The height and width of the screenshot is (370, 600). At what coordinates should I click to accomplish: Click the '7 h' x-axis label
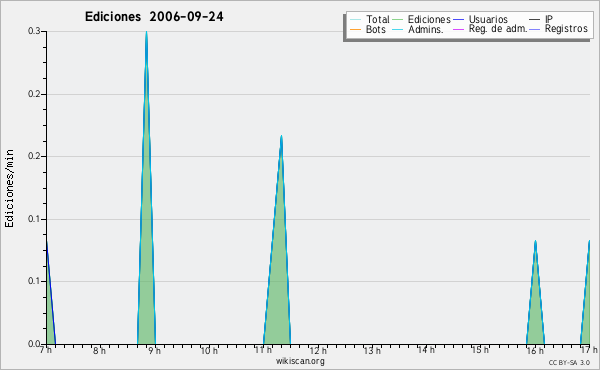46,350
